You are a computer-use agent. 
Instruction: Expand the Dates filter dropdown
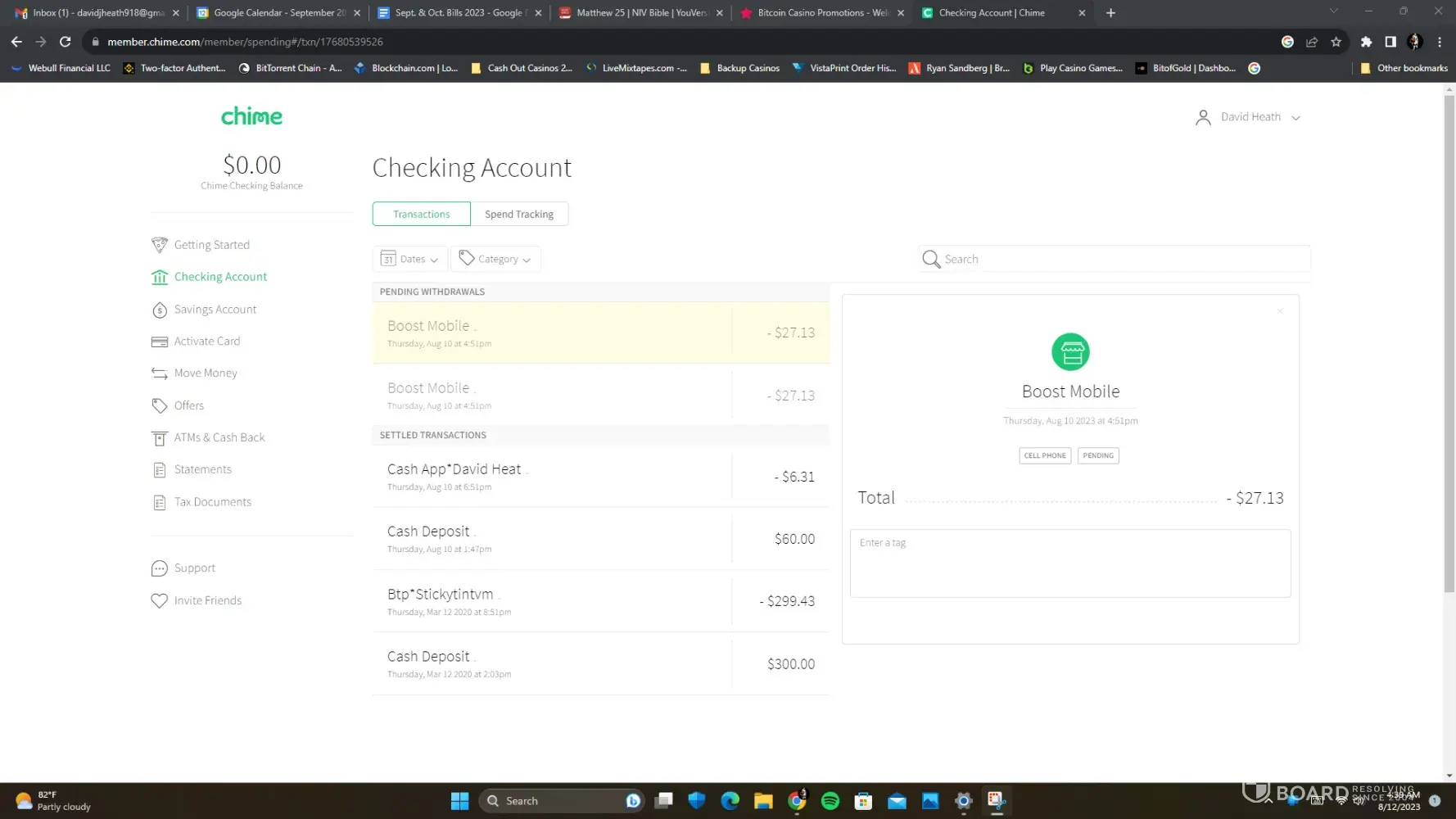coord(409,259)
